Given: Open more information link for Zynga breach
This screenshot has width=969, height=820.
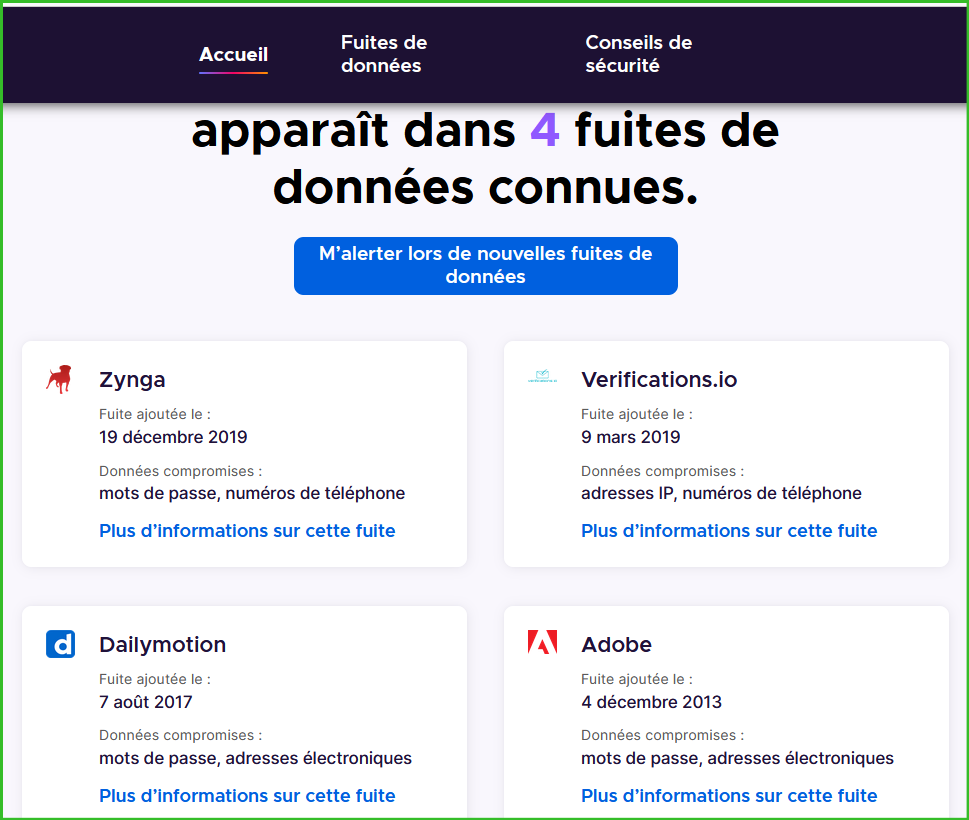Looking at the screenshot, I should (x=247, y=531).
